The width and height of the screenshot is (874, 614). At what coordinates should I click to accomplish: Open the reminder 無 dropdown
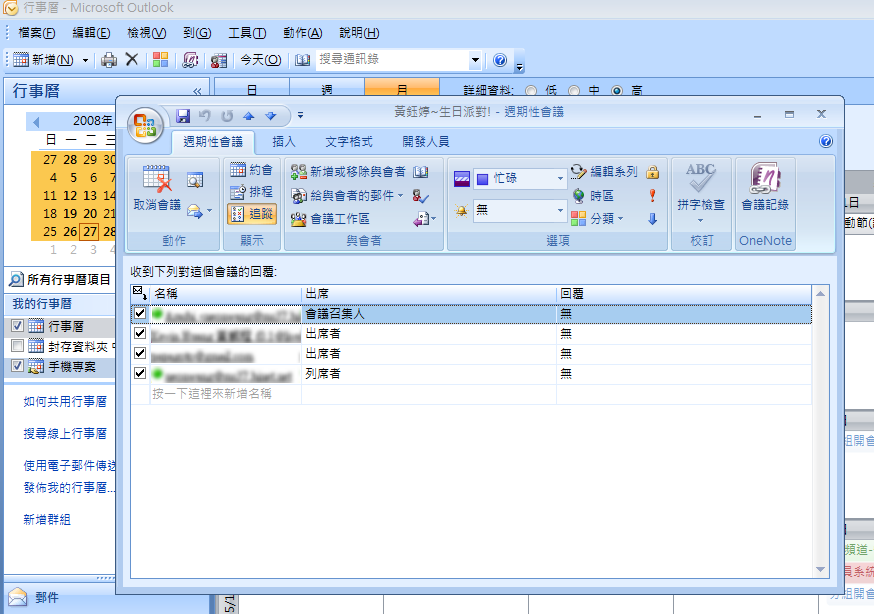click(x=560, y=210)
